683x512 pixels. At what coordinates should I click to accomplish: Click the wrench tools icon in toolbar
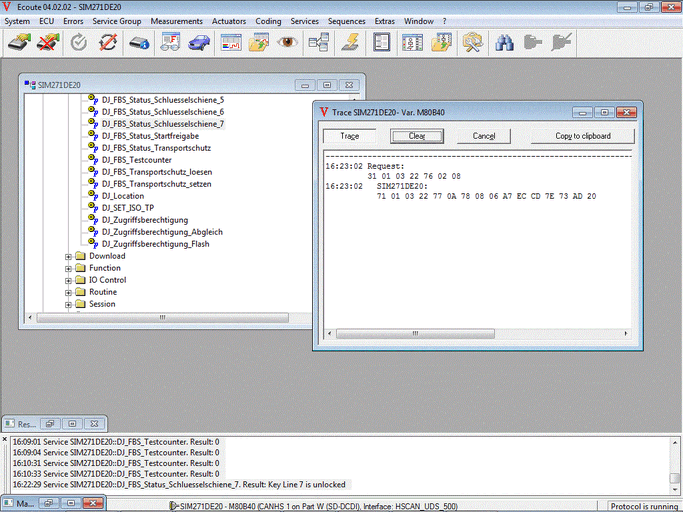[473, 43]
